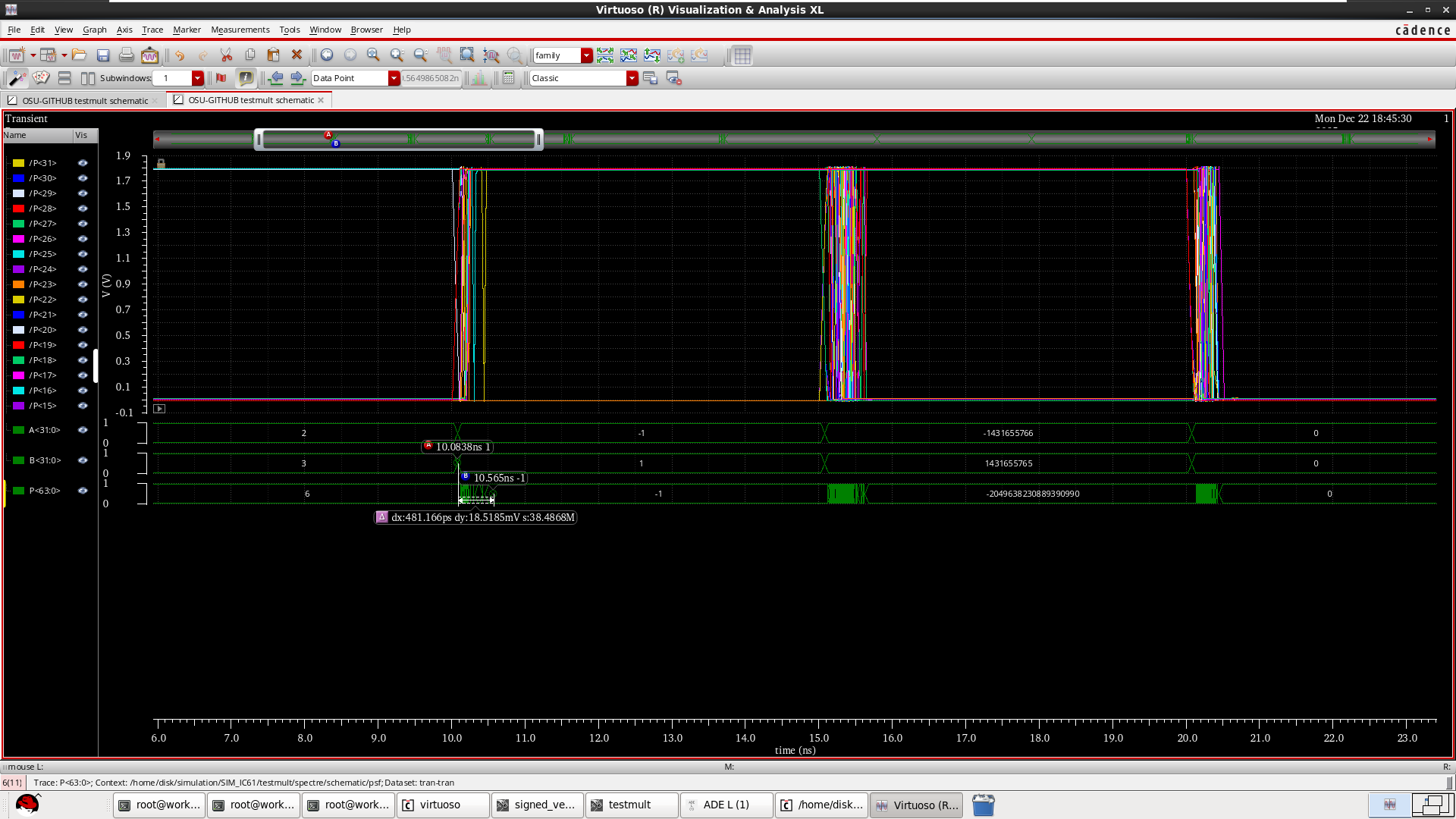Hide the /P<31> trace visibility eye

click(82, 163)
